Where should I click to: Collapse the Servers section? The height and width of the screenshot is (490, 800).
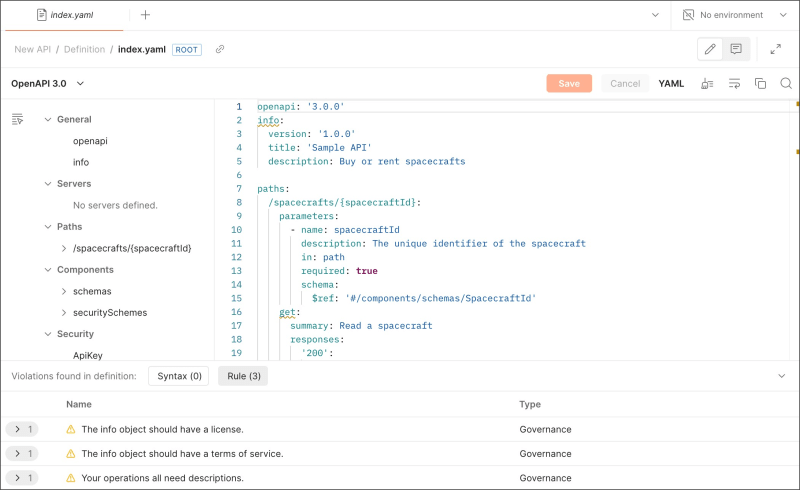(48, 184)
